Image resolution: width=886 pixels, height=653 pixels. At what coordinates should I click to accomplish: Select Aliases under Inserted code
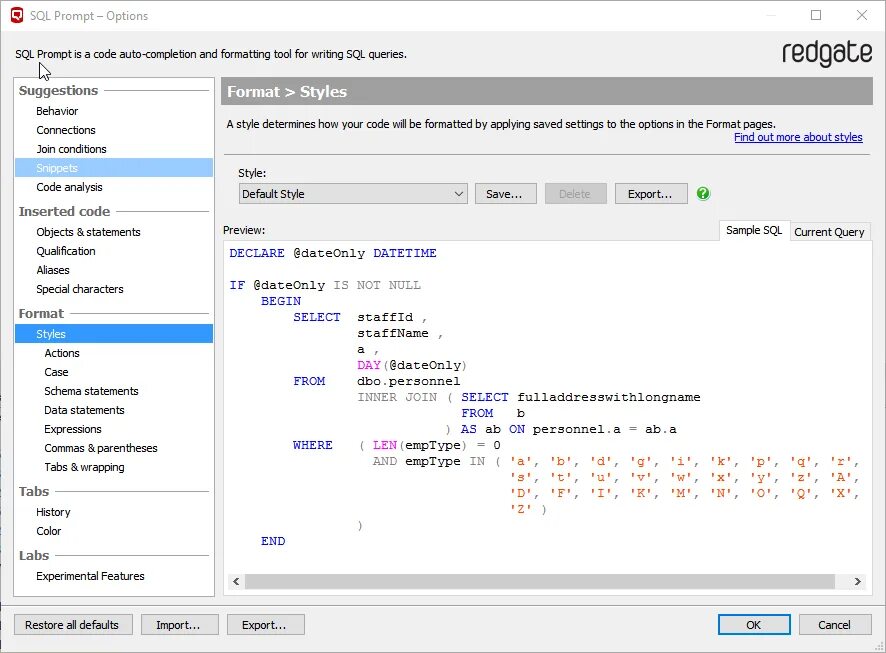pyautogui.click(x=53, y=270)
